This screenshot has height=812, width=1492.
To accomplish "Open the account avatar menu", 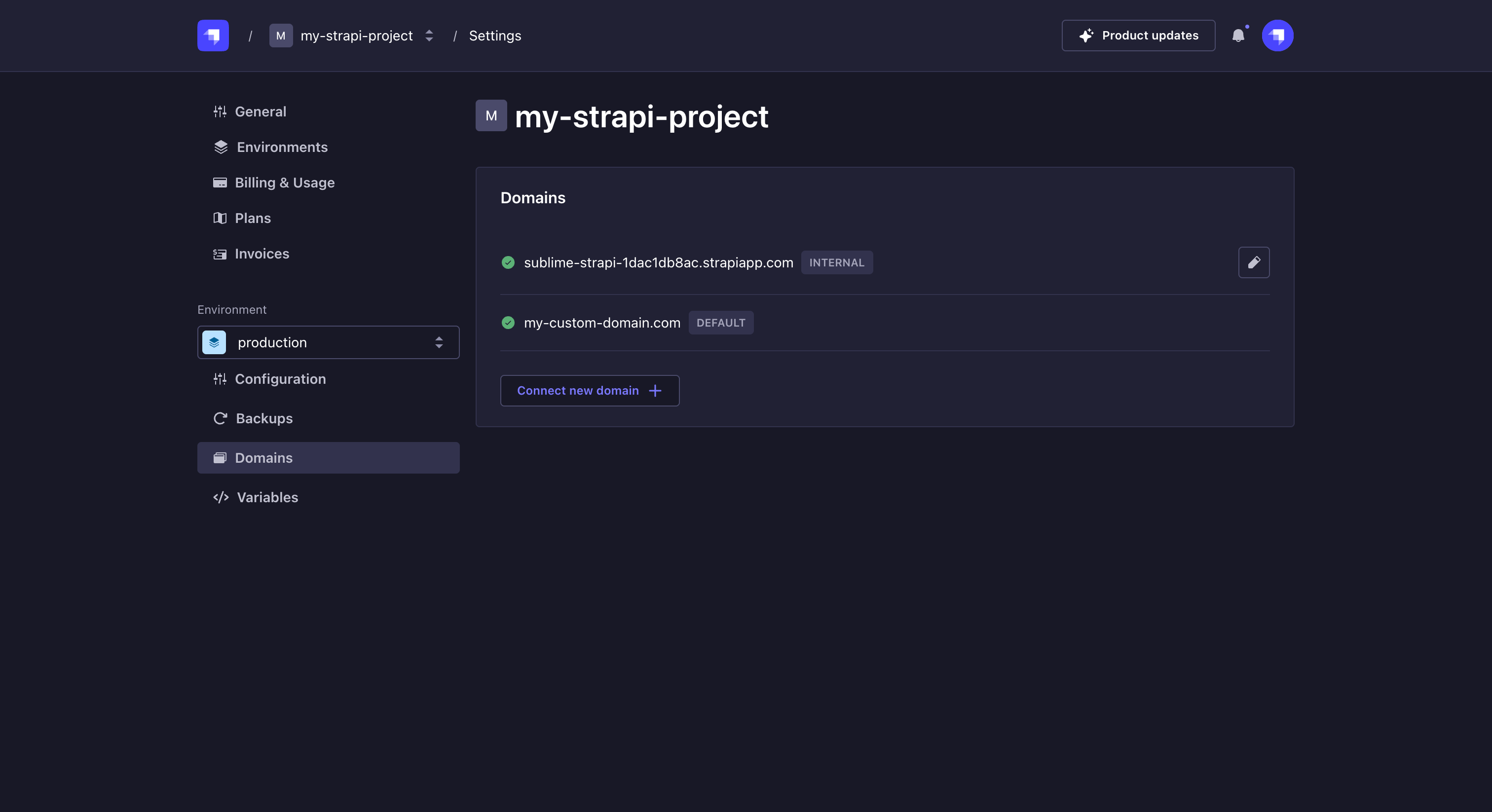I will click(1278, 36).
